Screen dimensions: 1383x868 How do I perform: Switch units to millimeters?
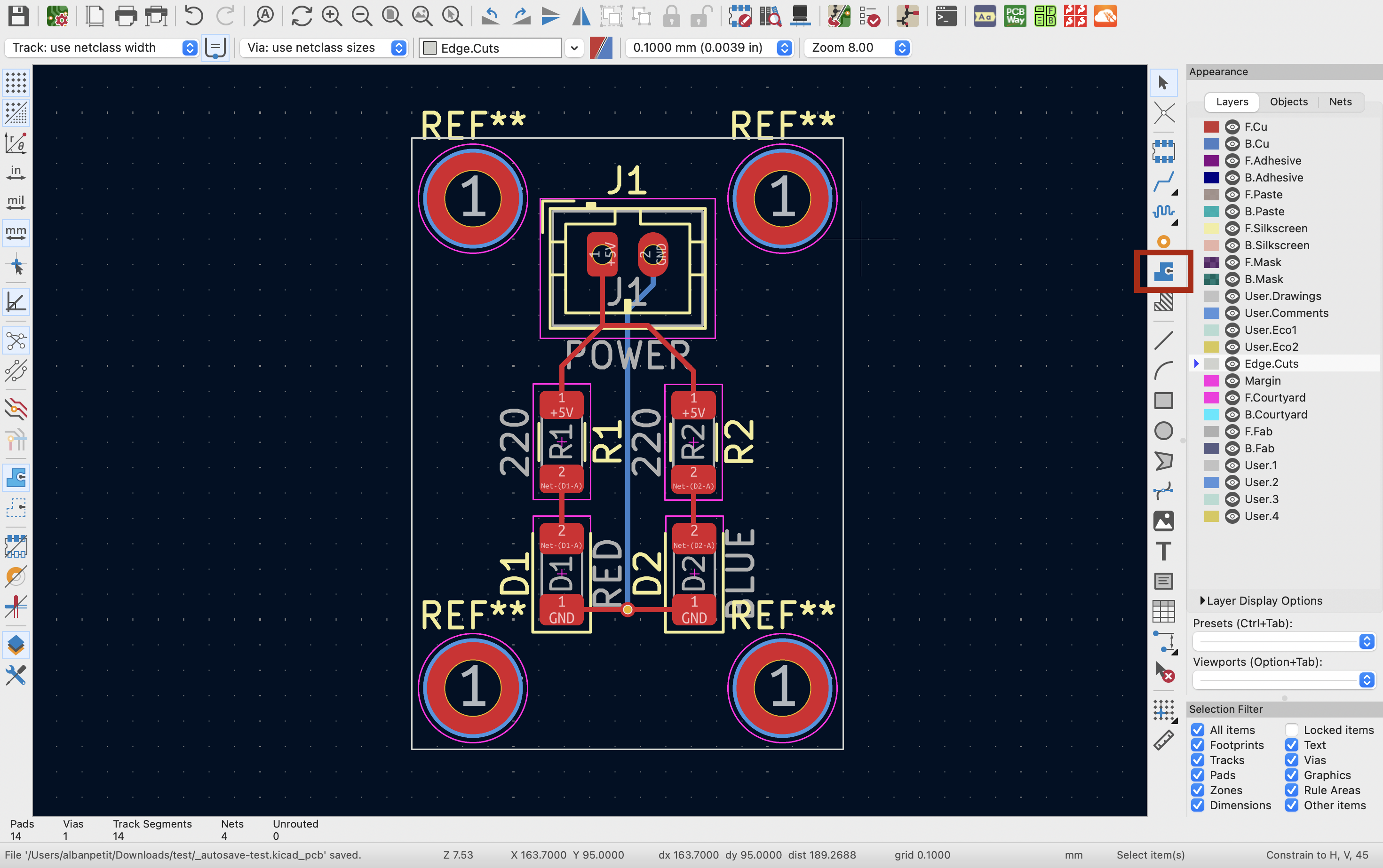[16, 232]
